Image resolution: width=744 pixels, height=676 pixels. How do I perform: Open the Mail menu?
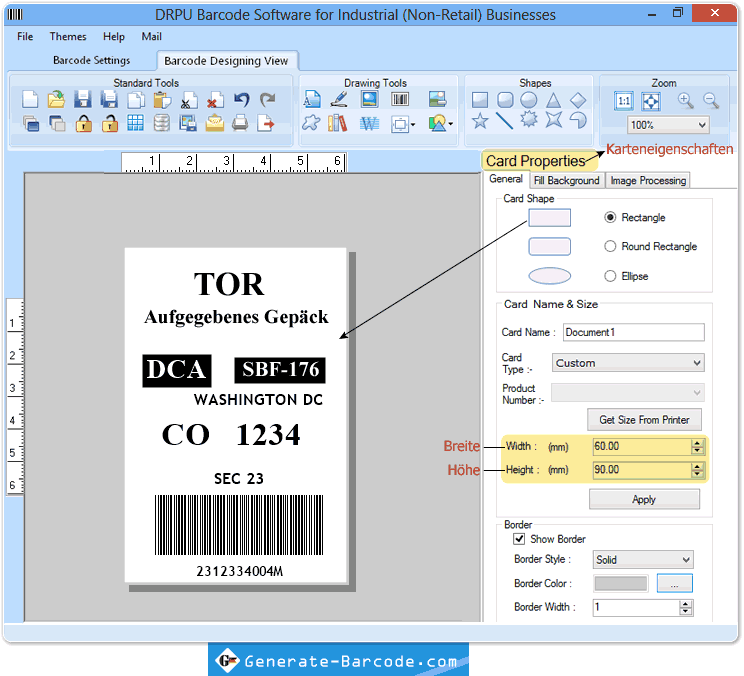click(x=151, y=37)
